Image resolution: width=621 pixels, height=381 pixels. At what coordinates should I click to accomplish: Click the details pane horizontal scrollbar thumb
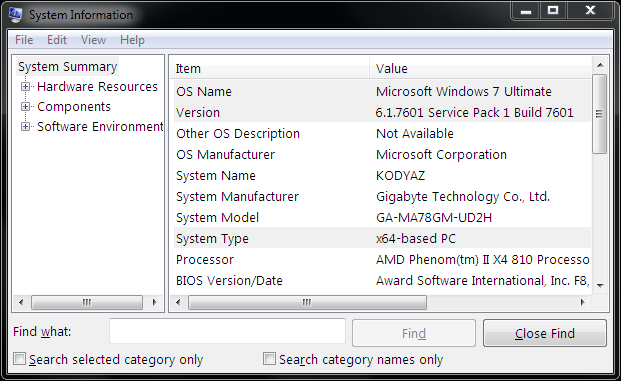click(307, 303)
